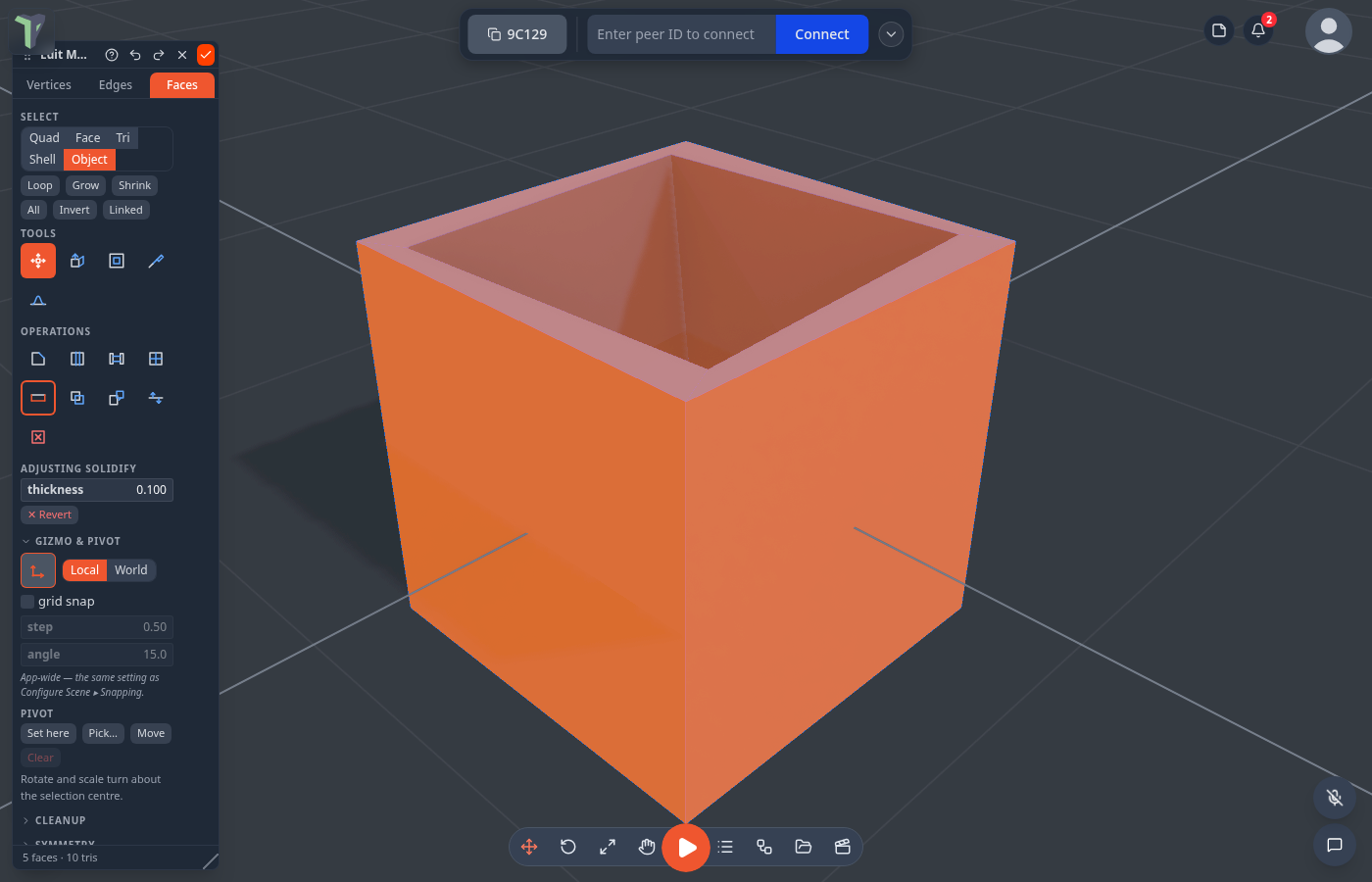
Task: Open the hierarchy nodes icon
Action: (764, 847)
